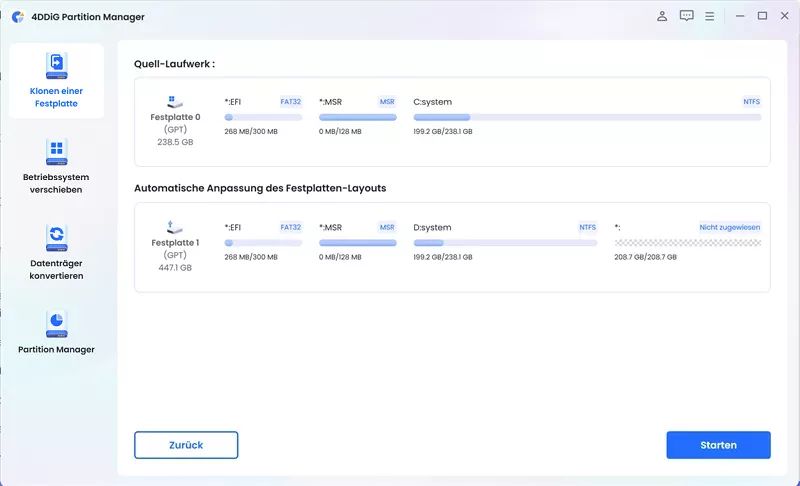
Task: Click the D:system partition usage bar
Action: [505, 243]
